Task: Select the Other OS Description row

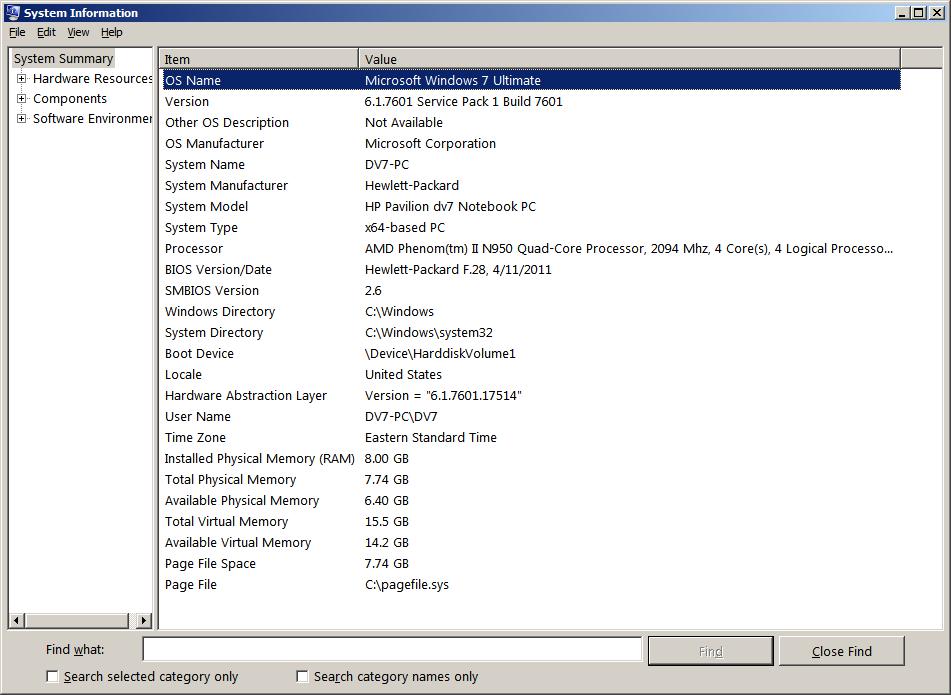Action: click(532, 123)
